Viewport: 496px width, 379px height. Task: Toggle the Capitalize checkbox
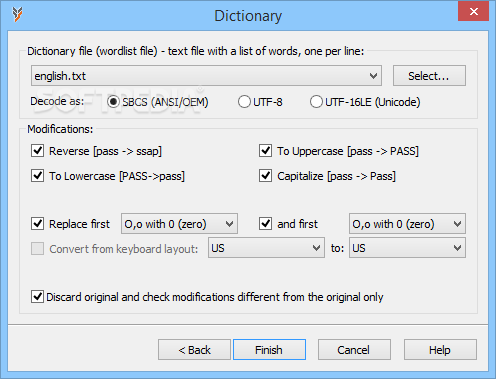pos(265,176)
